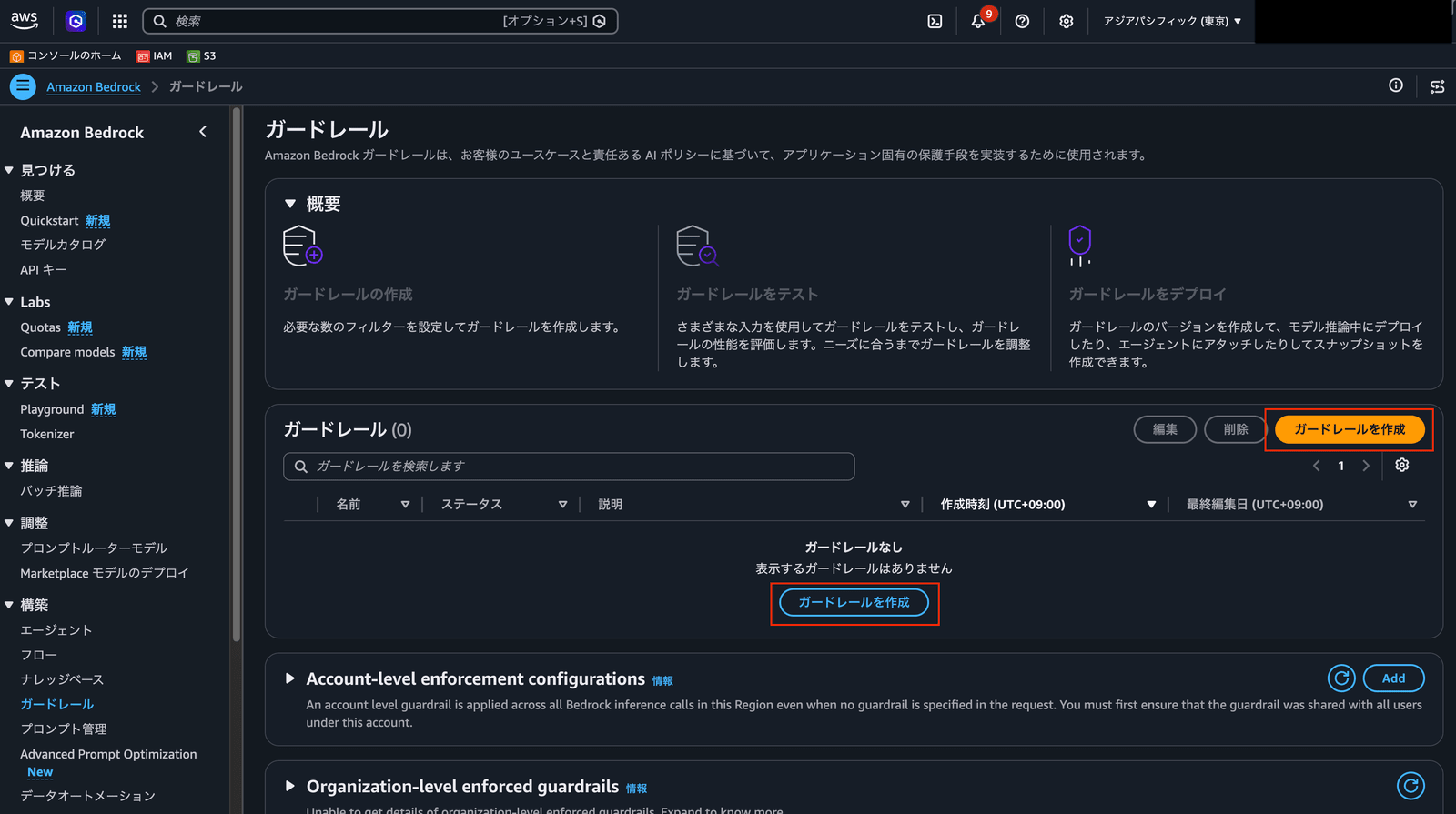Open Tokenizer in sidebar
Screen dimensions: 1456x814
click(47, 434)
